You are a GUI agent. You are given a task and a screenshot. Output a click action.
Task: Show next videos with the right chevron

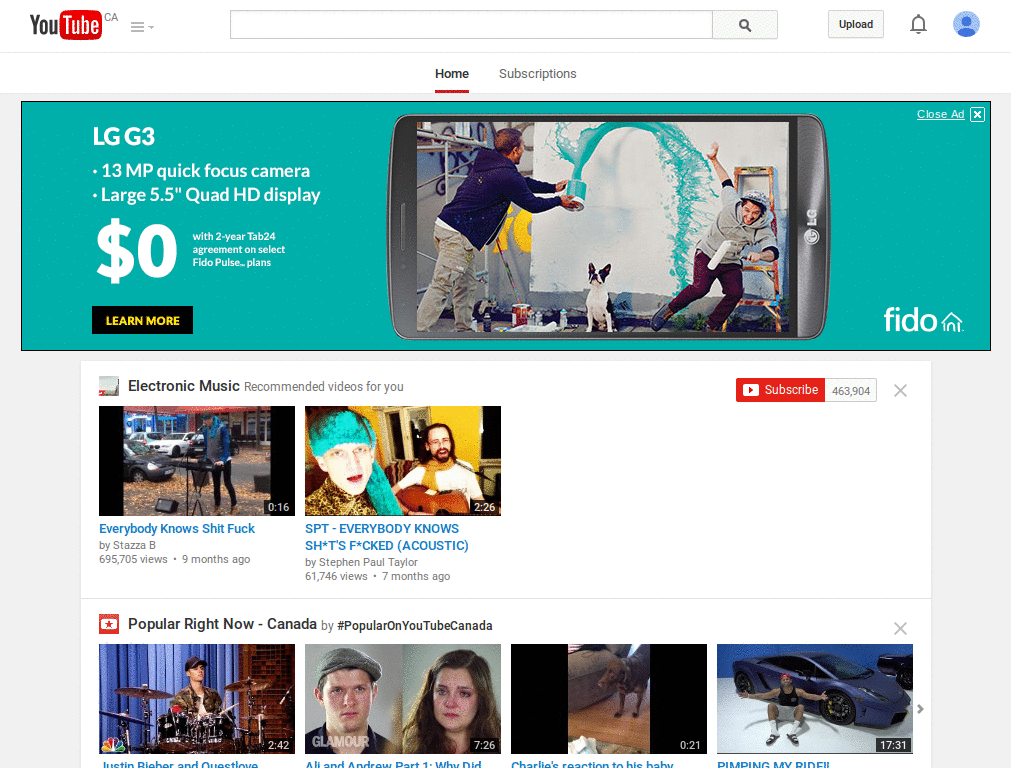(x=920, y=709)
